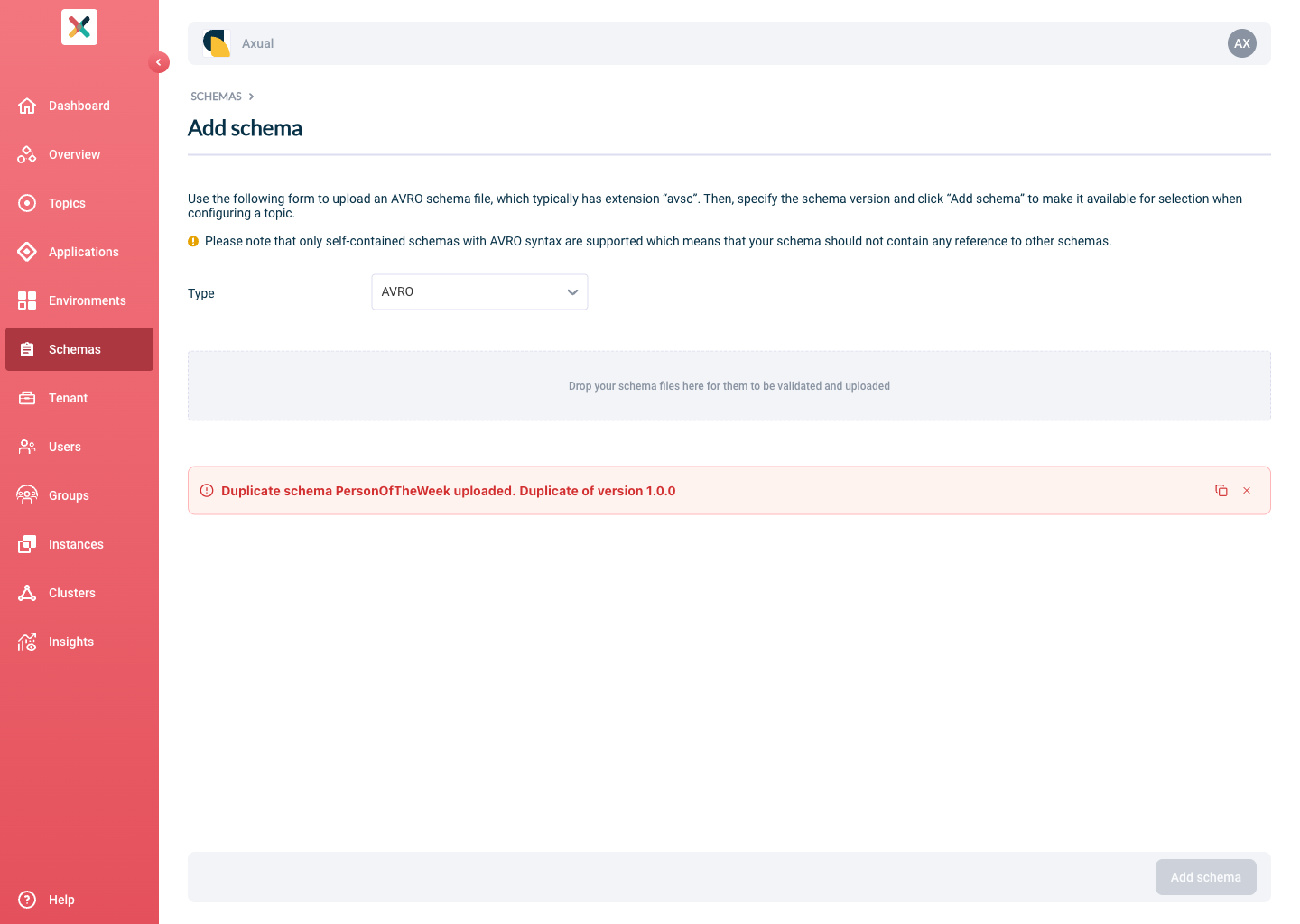The width and height of the screenshot is (1300, 924).
Task: Click the Applications diamond icon
Action: click(27, 252)
